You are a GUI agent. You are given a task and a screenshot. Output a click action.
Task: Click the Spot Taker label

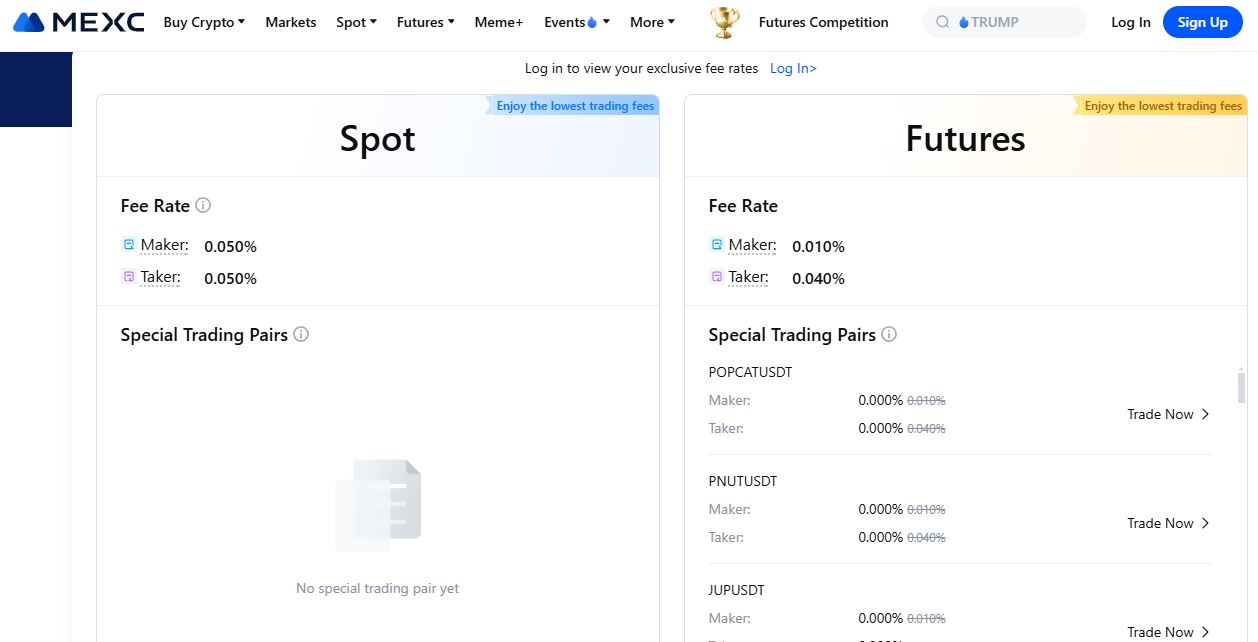(x=160, y=277)
